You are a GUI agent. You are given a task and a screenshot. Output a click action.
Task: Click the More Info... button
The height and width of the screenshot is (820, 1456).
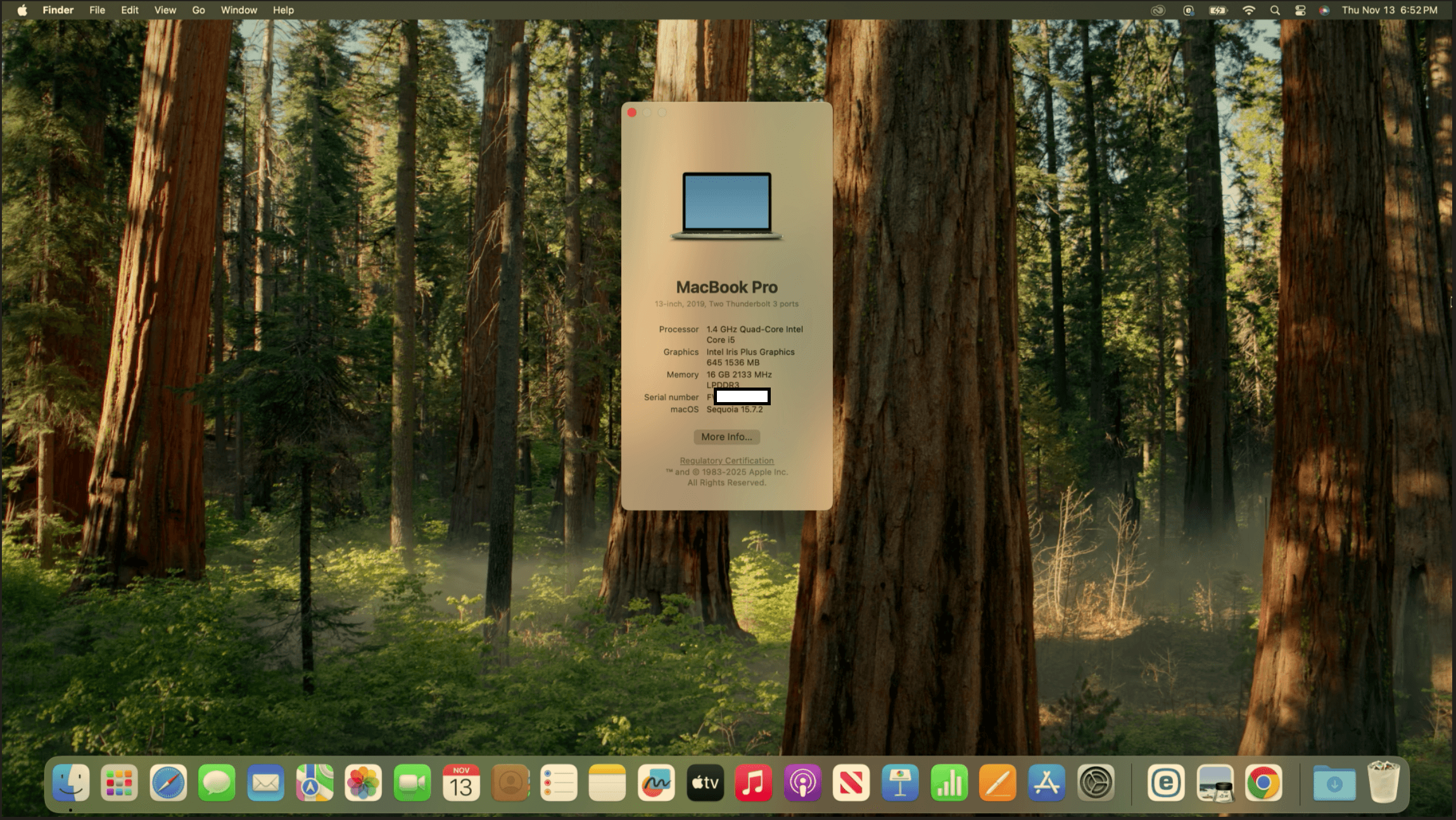click(726, 437)
